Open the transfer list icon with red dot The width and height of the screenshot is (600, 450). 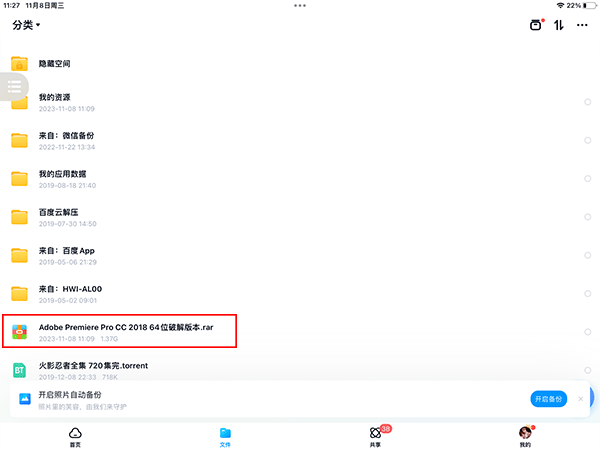[x=536, y=25]
